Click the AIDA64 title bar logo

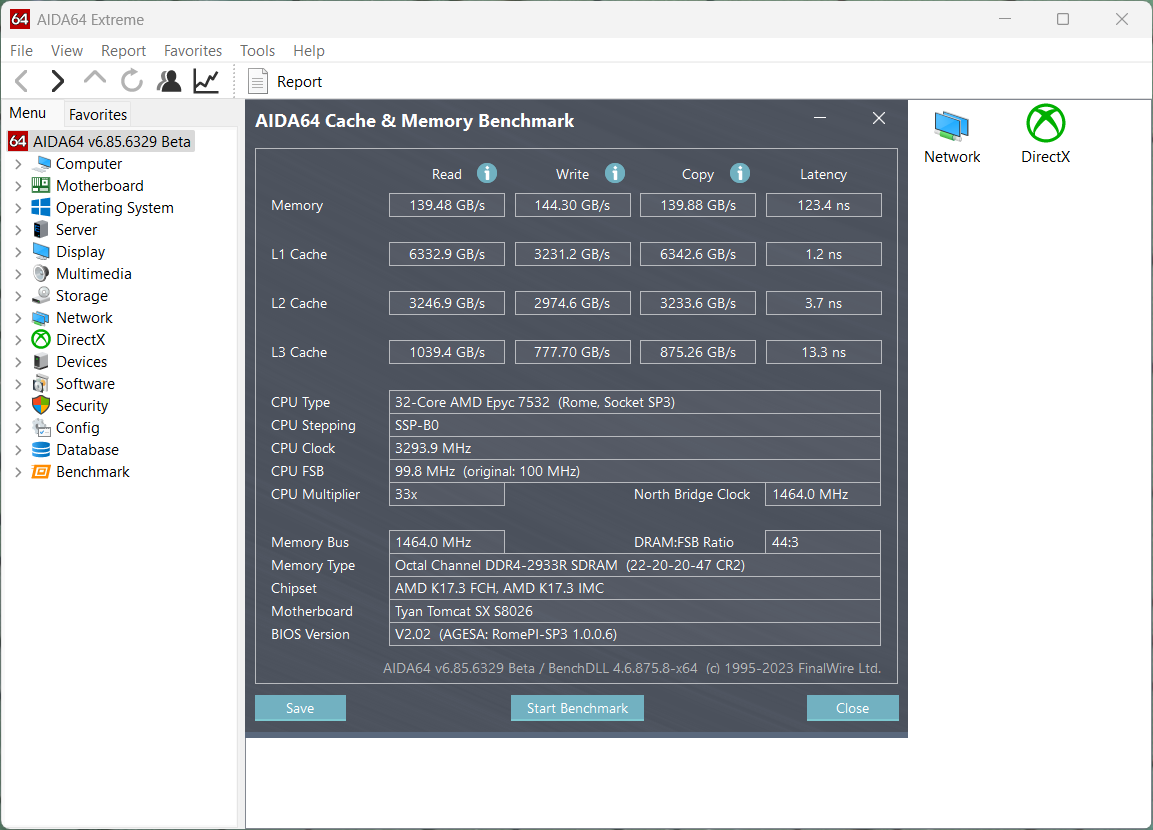coord(20,19)
